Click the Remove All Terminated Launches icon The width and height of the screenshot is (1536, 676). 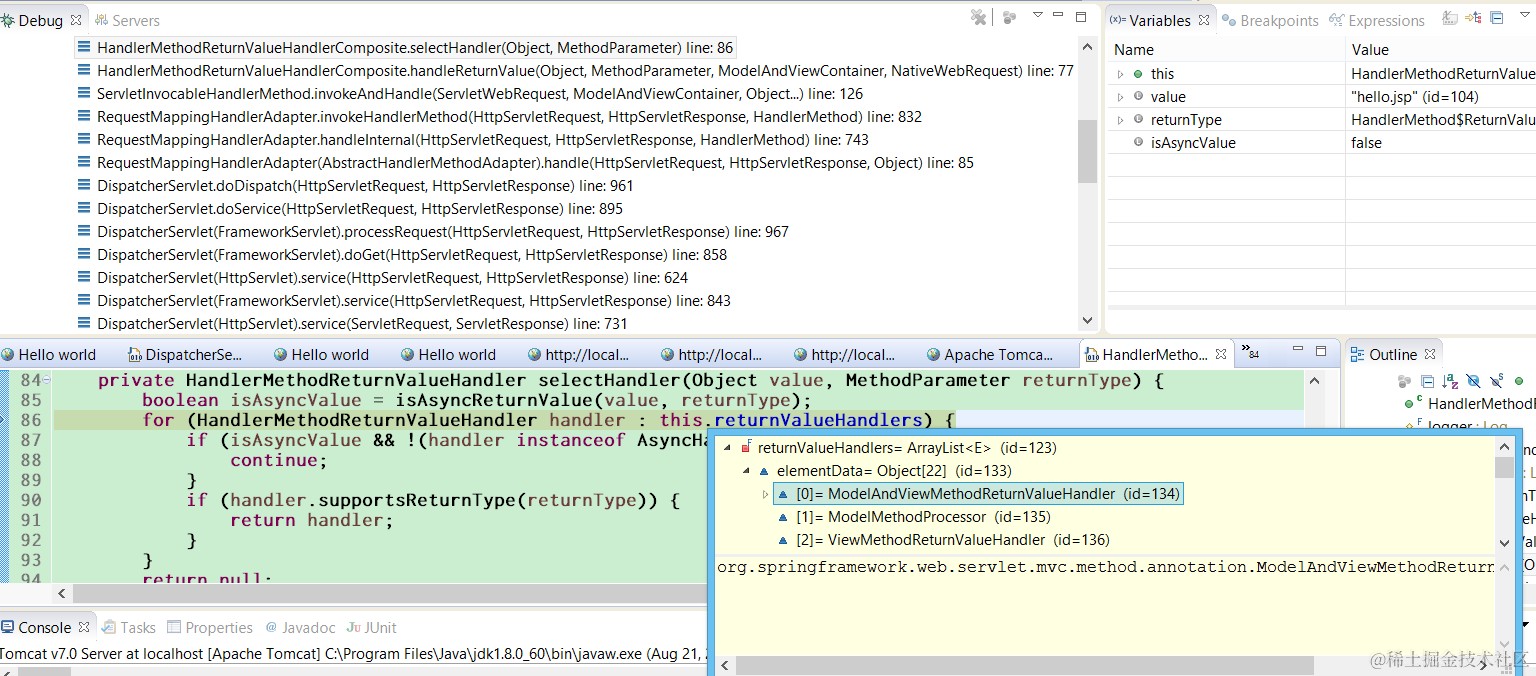point(979,18)
